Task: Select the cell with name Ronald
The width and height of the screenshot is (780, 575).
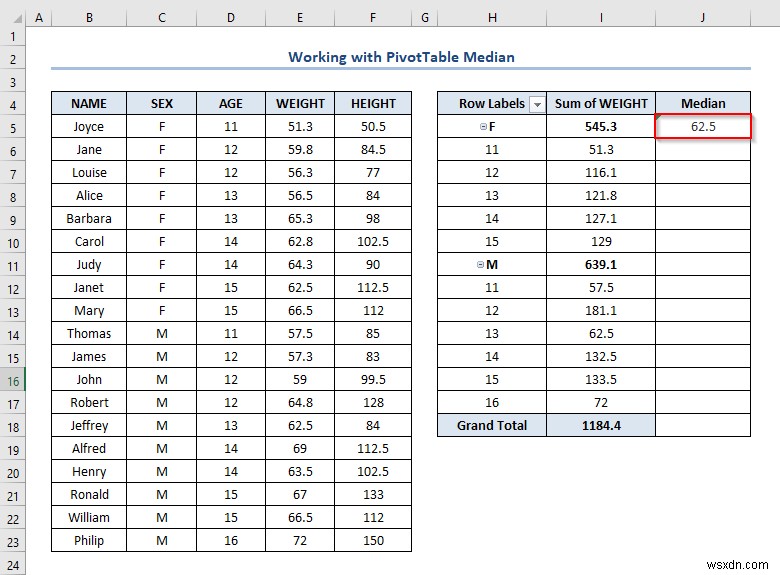Action: (x=89, y=494)
